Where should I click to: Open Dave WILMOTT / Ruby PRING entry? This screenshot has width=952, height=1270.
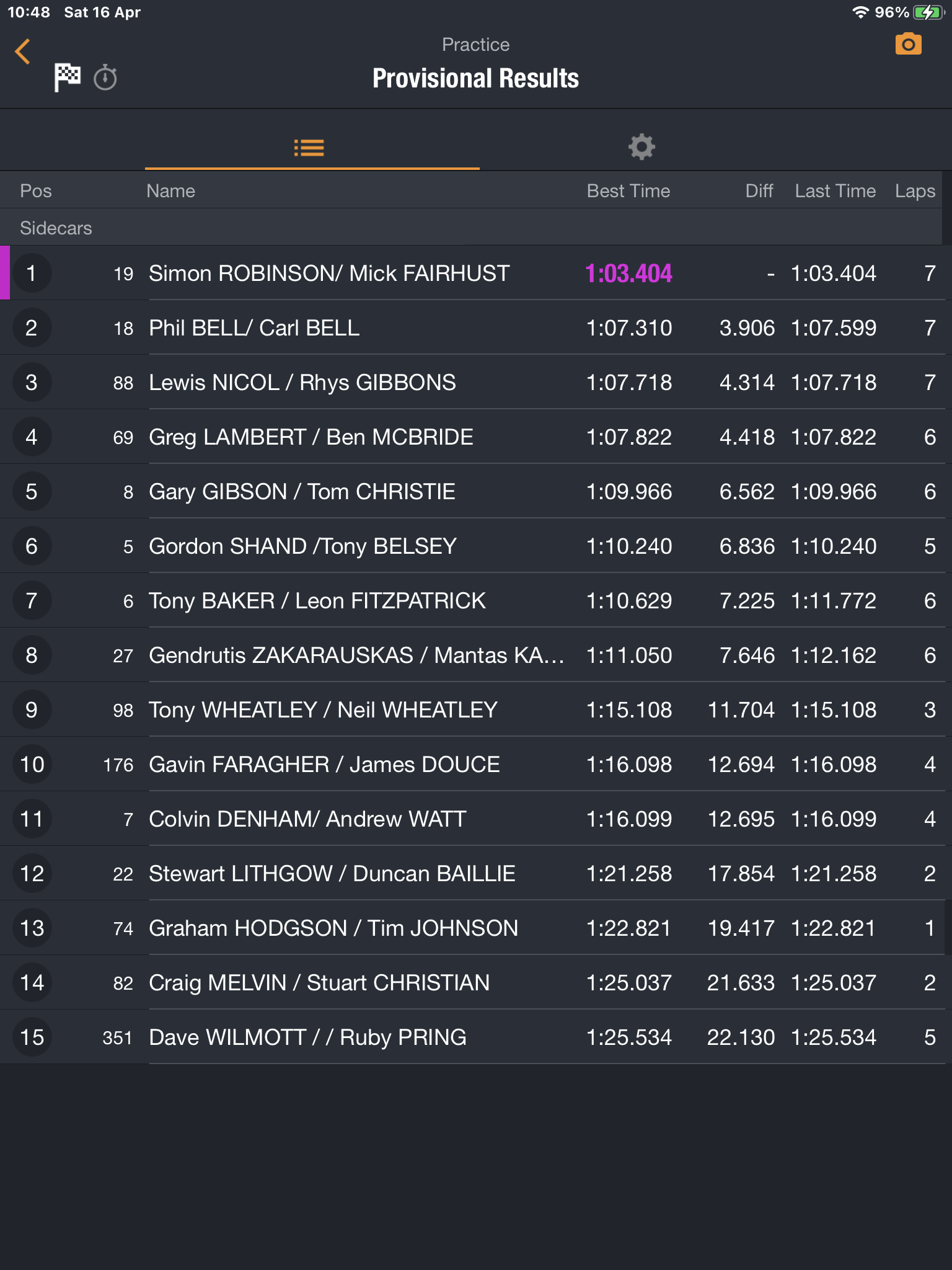click(307, 1037)
